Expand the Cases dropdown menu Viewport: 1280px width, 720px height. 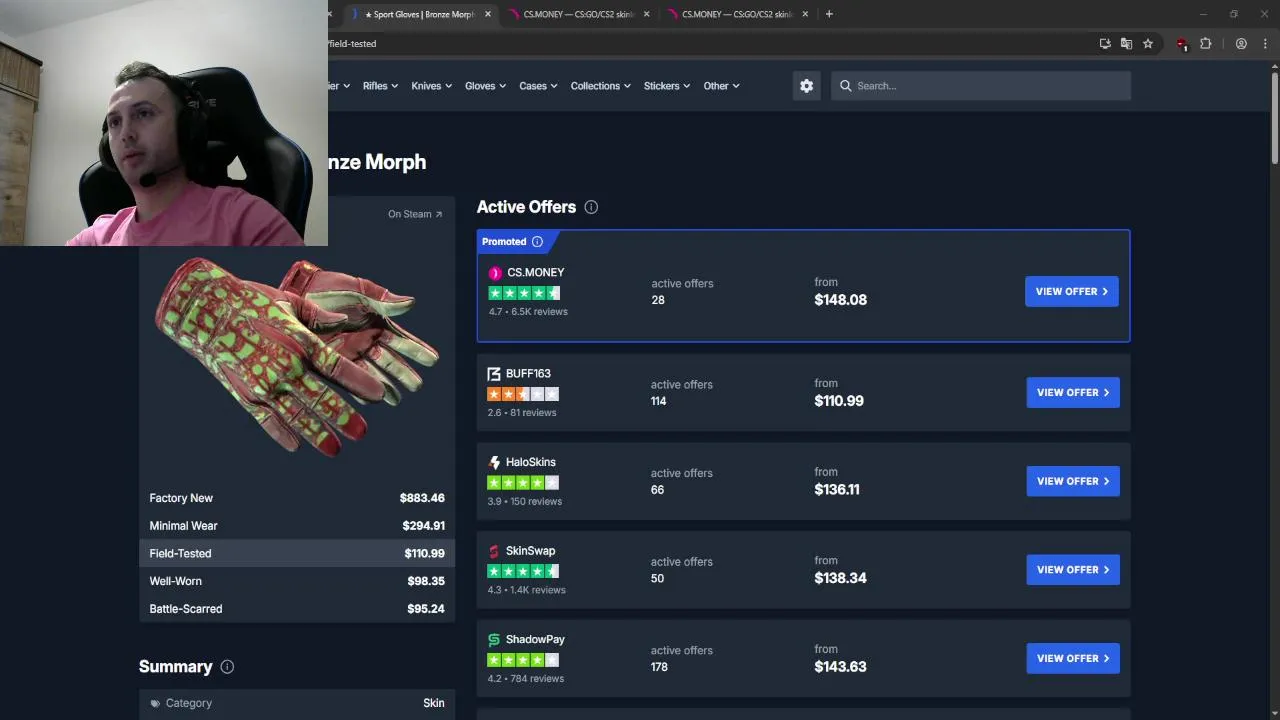point(538,86)
